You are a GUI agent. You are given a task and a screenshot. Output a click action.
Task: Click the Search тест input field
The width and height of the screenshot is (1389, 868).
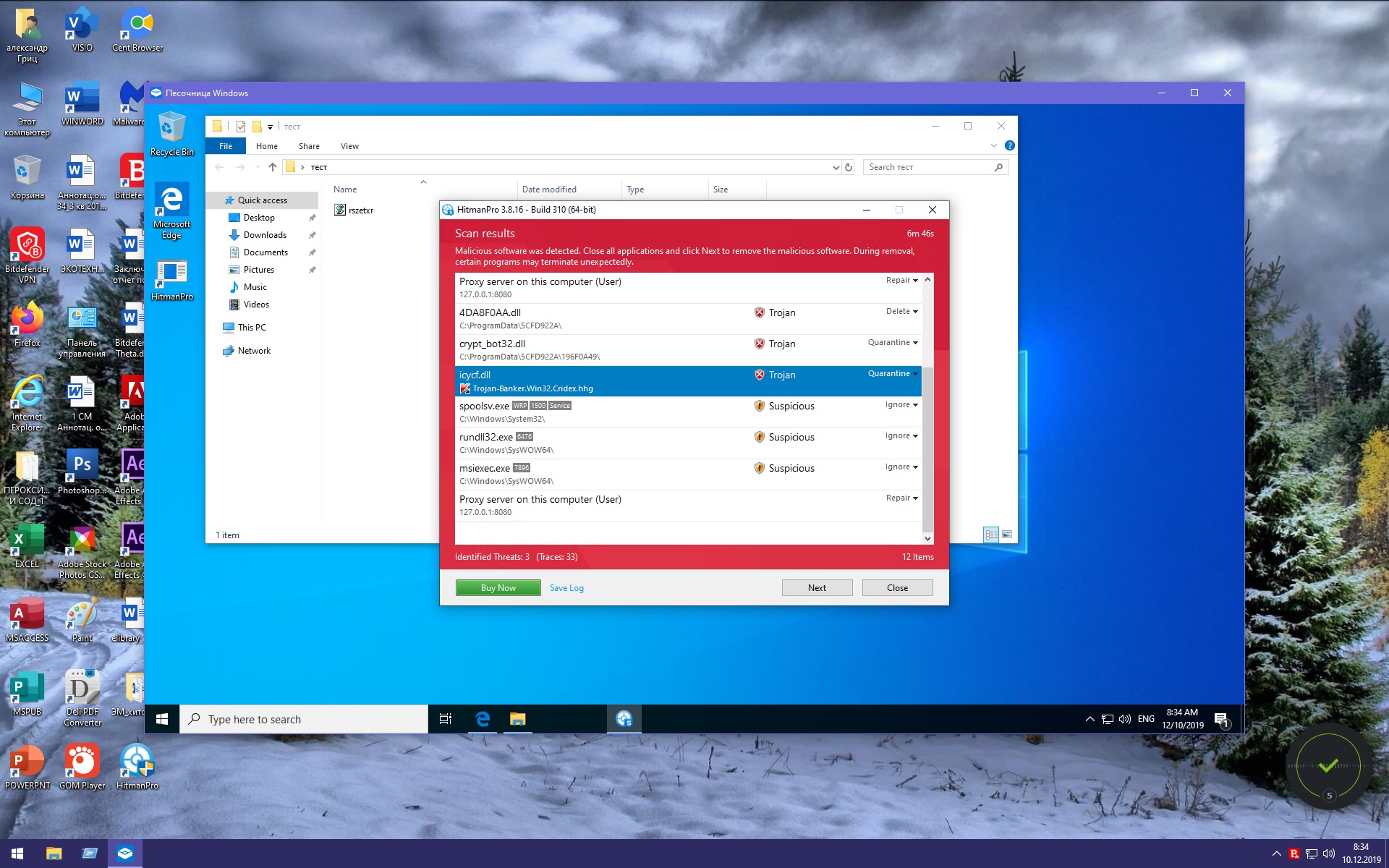[x=928, y=167]
